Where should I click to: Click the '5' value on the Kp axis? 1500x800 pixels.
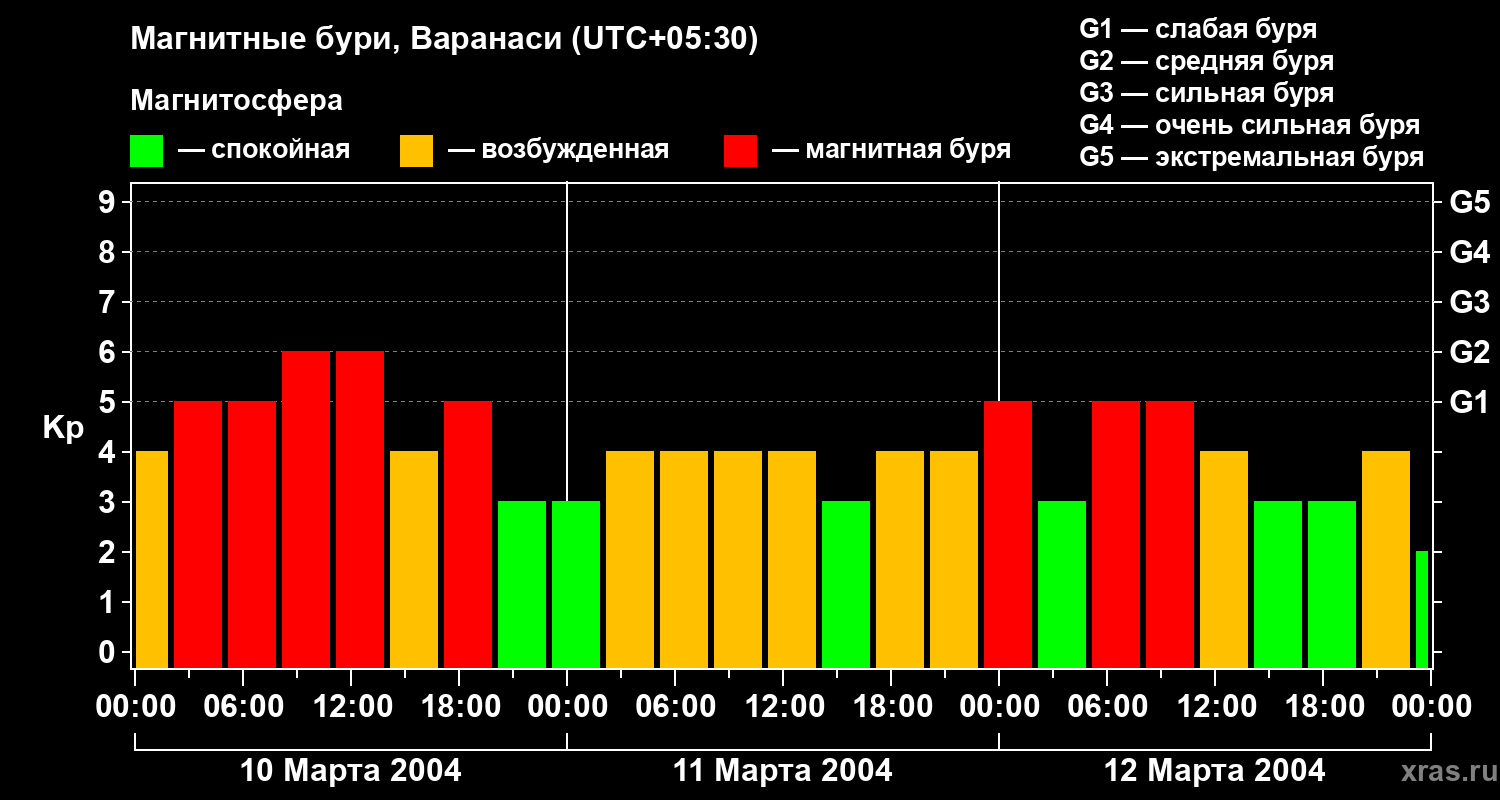[x=109, y=402]
